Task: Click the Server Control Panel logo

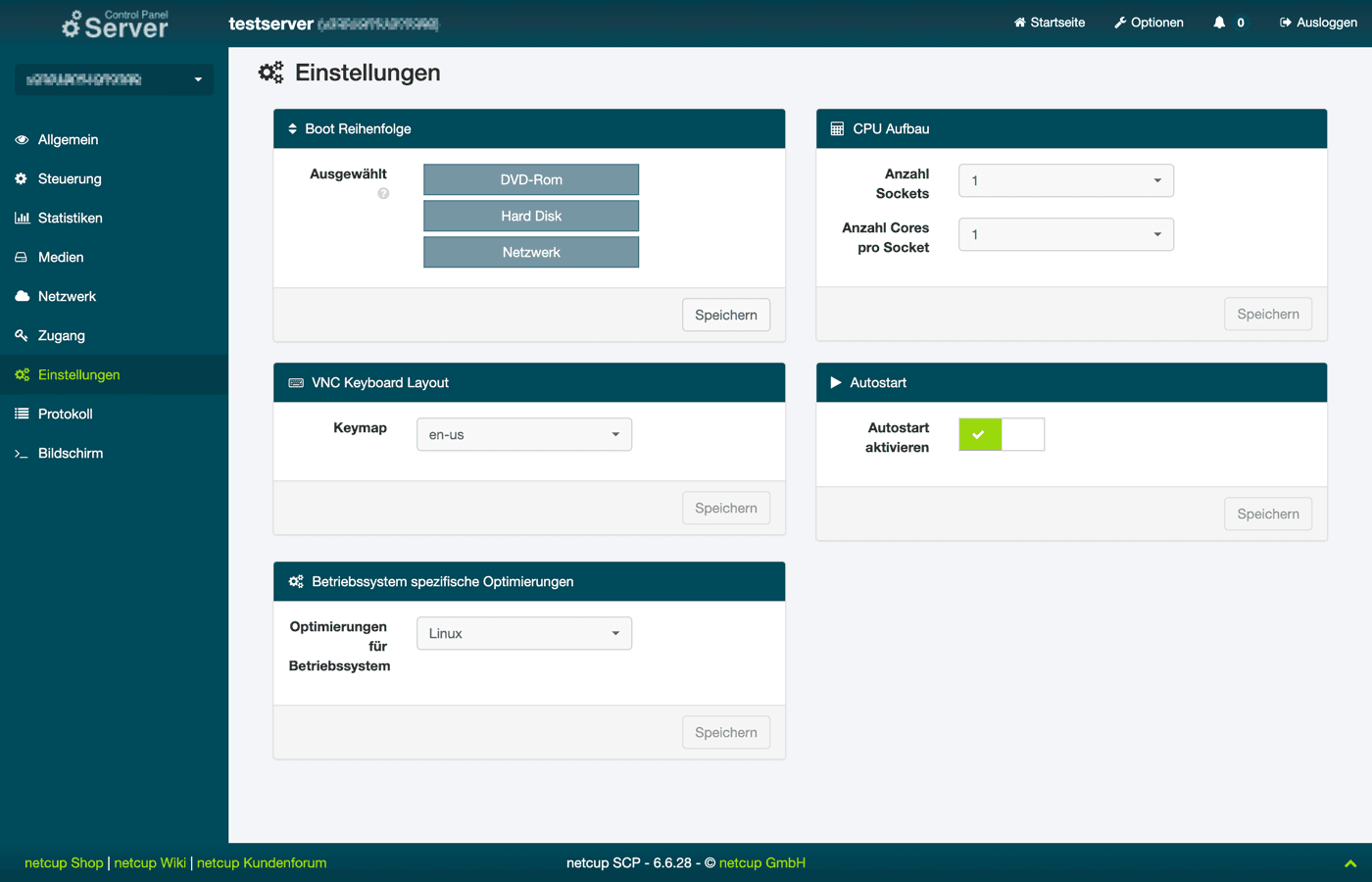Action: point(115,24)
